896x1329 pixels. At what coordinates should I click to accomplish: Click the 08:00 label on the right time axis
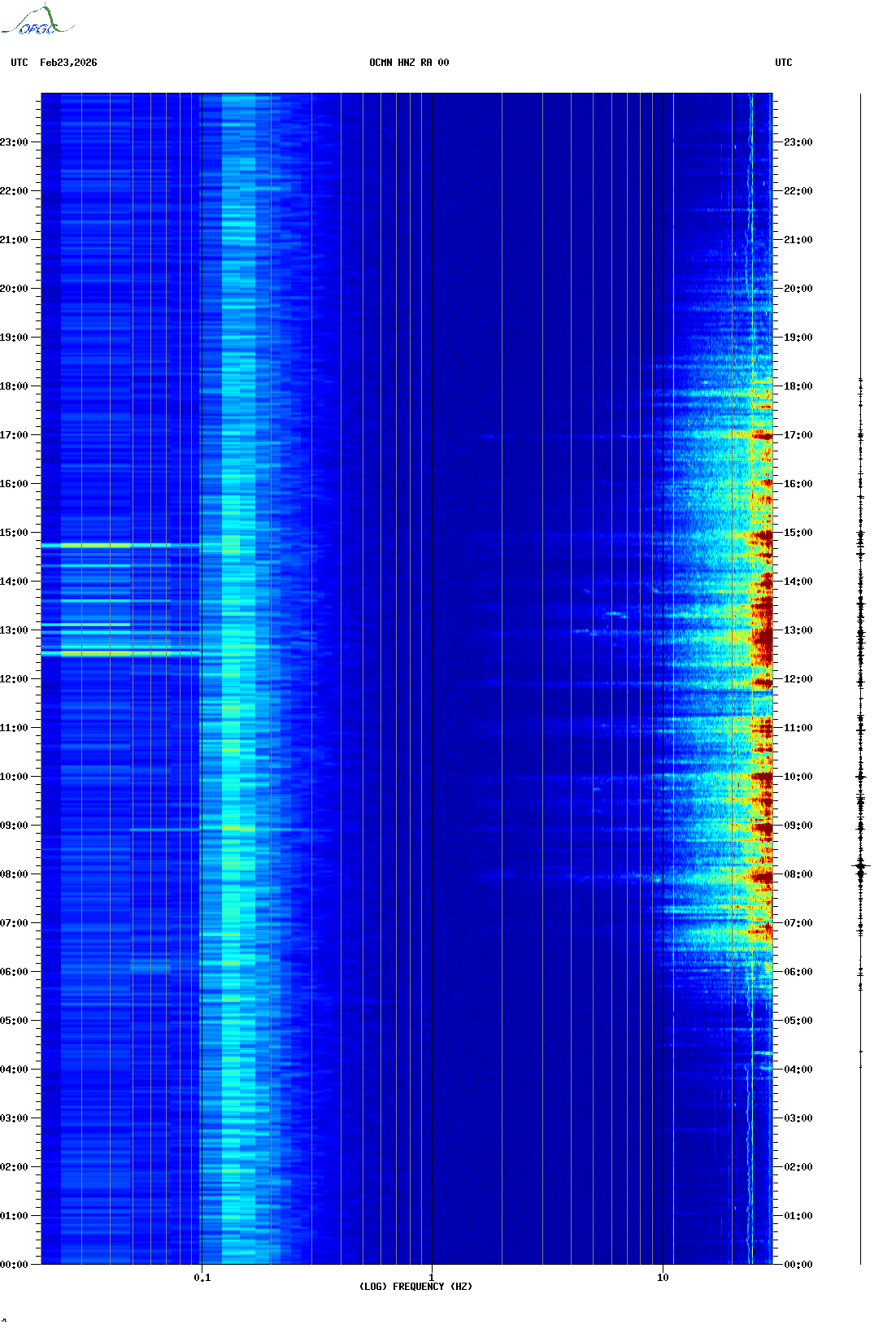[798, 874]
